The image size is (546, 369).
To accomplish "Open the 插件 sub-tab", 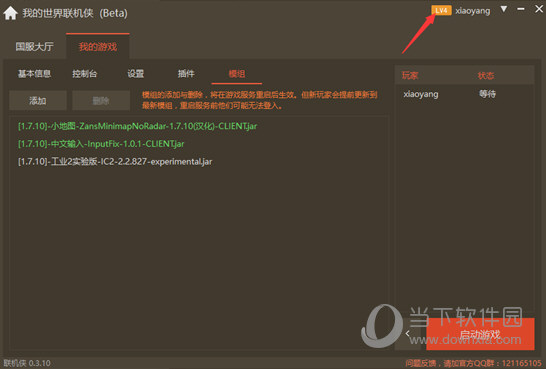I will point(186,74).
